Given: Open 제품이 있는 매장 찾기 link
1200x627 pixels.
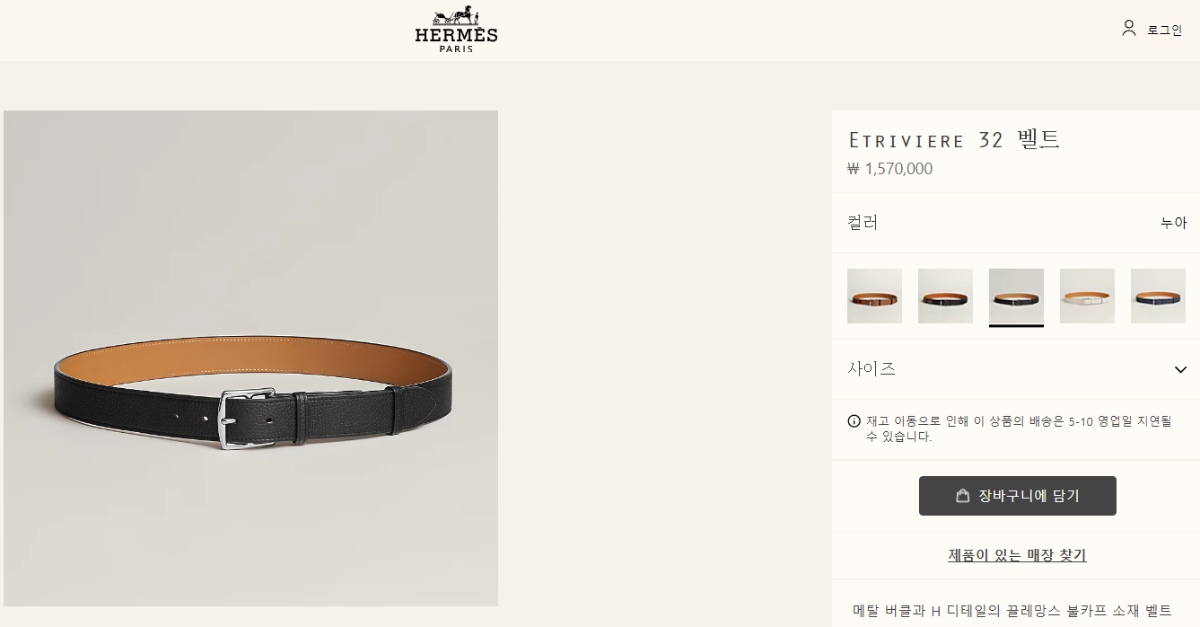Looking at the screenshot, I should coord(1017,555).
